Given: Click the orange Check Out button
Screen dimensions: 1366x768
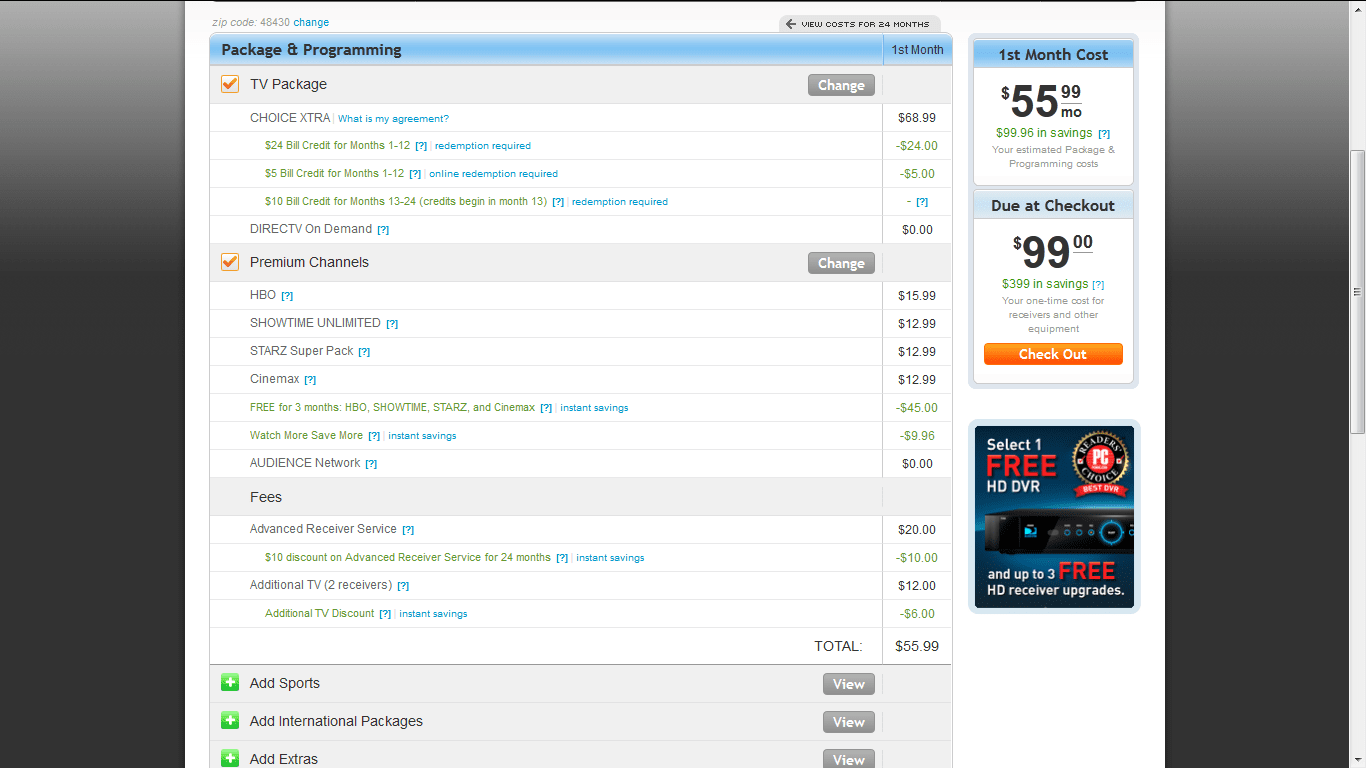Looking at the screenshot, I should [1053, 354].
